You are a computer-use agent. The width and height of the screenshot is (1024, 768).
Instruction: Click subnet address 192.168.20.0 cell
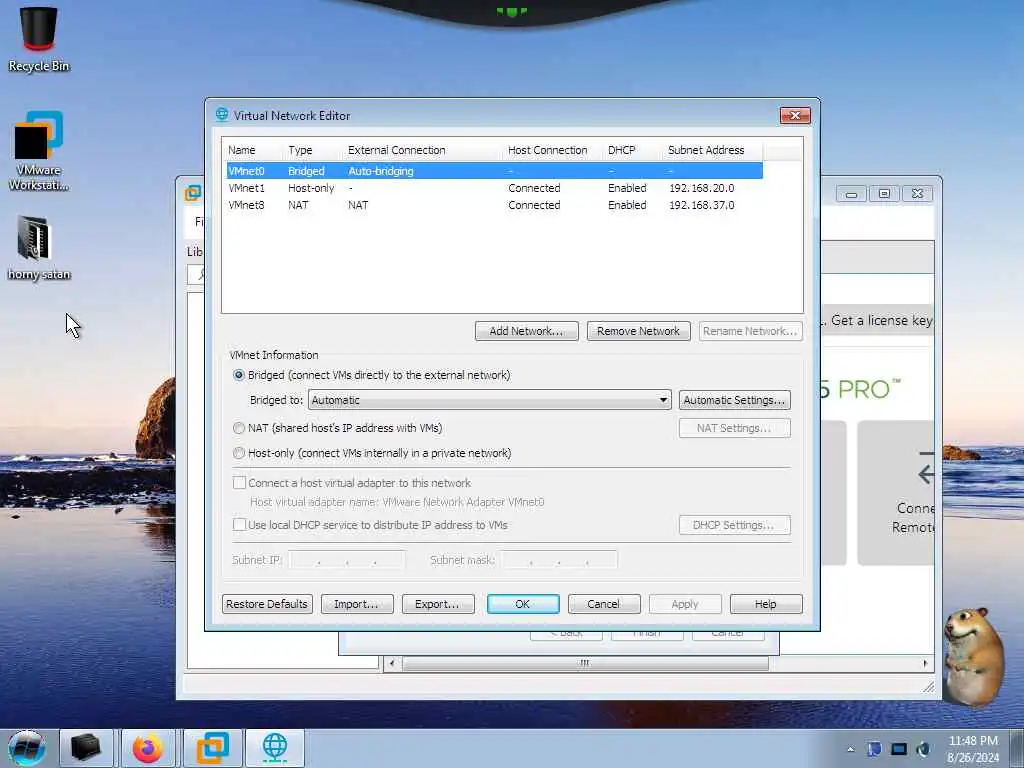pyautogui.click(x=701, y=188)
